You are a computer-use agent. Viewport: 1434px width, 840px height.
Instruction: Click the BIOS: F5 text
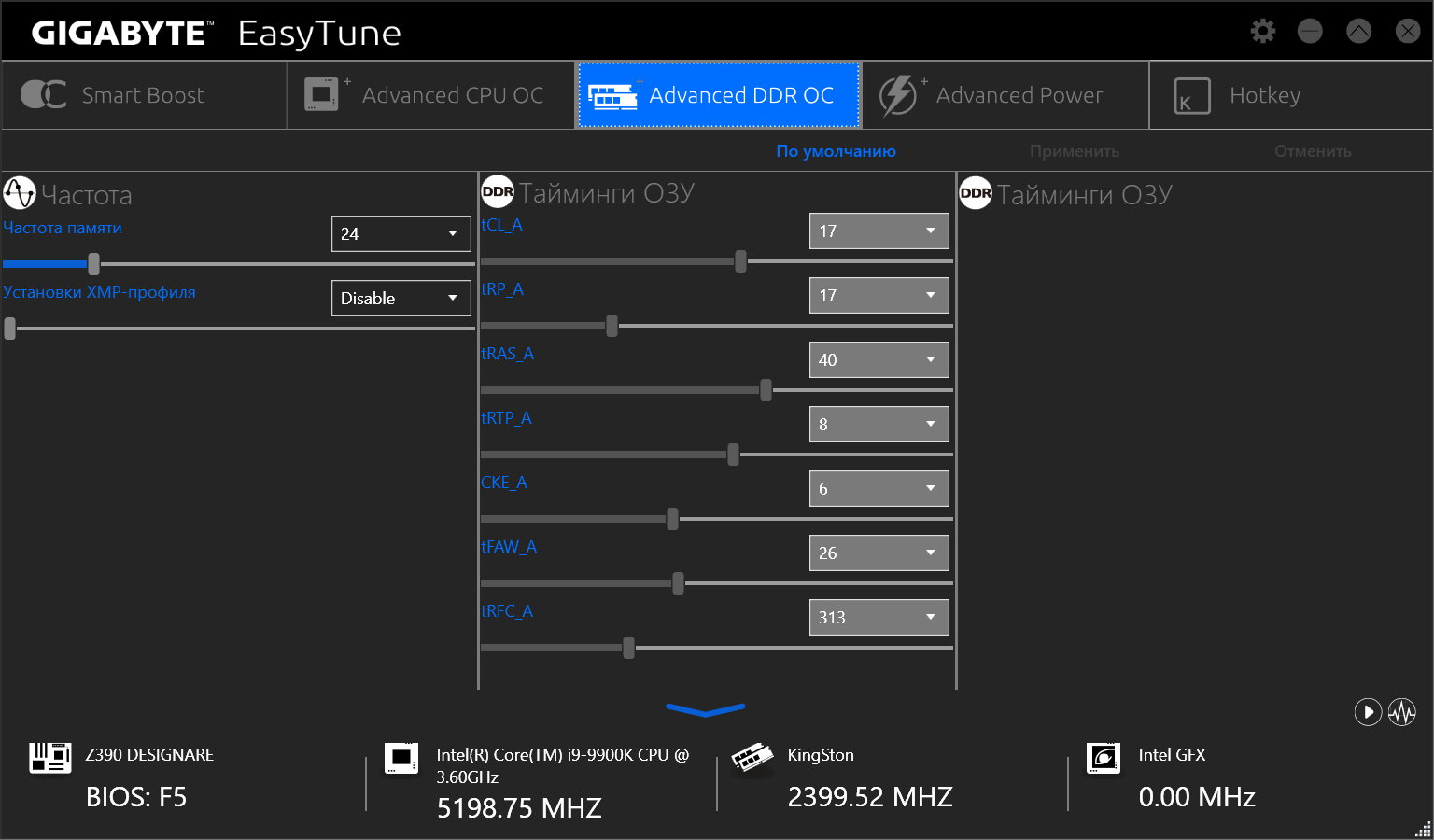[x=136, y=797]
